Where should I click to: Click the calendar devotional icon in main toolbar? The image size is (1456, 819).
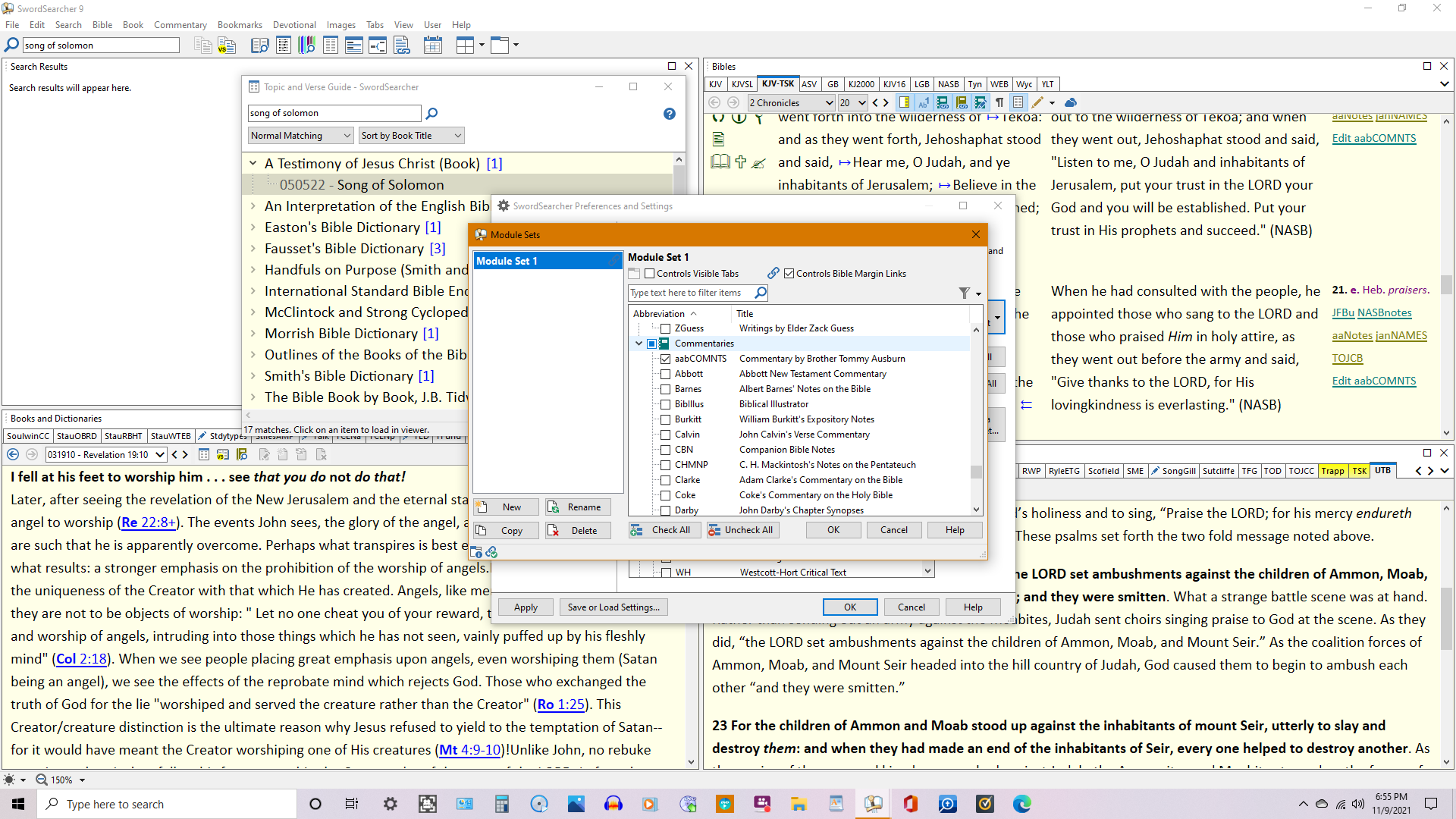coord(433,45)
